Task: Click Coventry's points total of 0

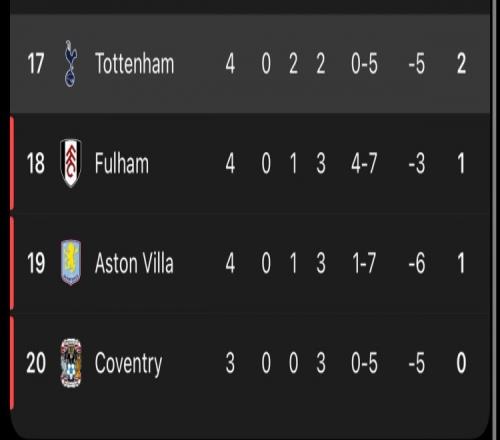Action: coord(461,363)
